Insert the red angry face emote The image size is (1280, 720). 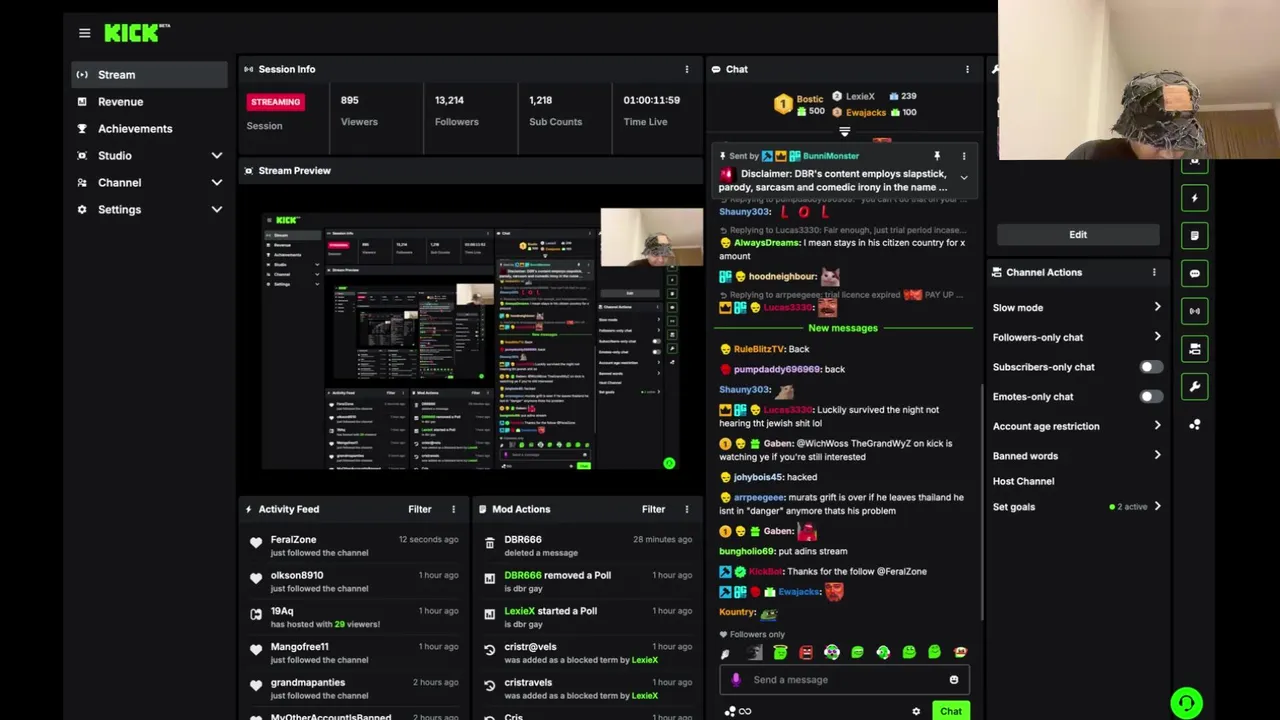[806, 652]
